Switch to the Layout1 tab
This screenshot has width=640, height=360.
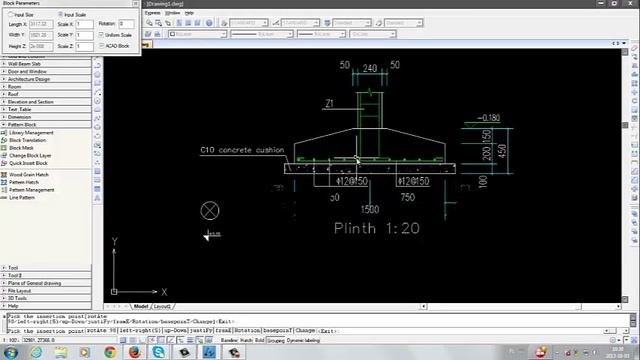[162, 306]
